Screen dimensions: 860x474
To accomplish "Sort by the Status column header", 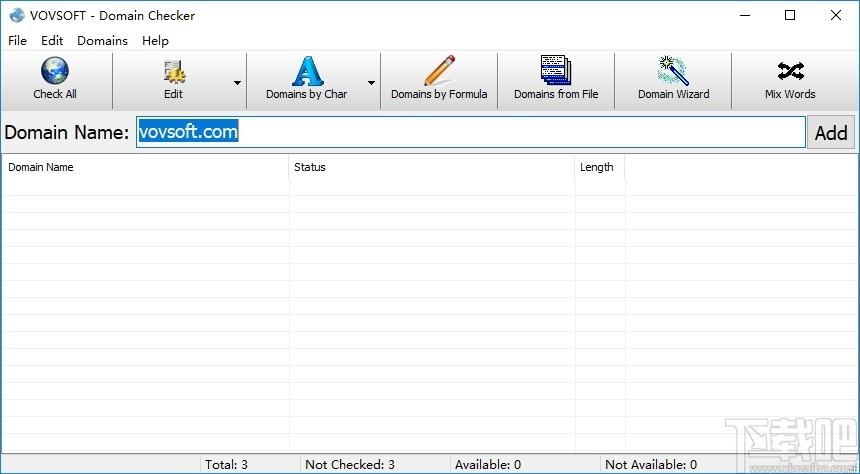I will click(432, 167).
